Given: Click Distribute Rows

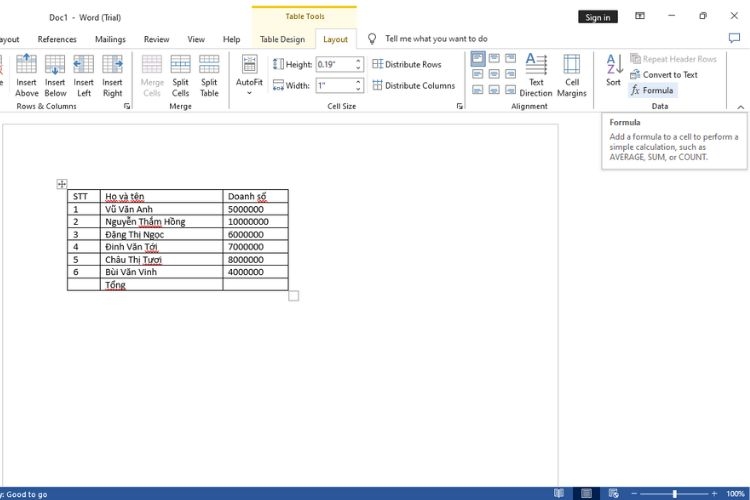Looking at the screenshot, I should pos(407,64).
